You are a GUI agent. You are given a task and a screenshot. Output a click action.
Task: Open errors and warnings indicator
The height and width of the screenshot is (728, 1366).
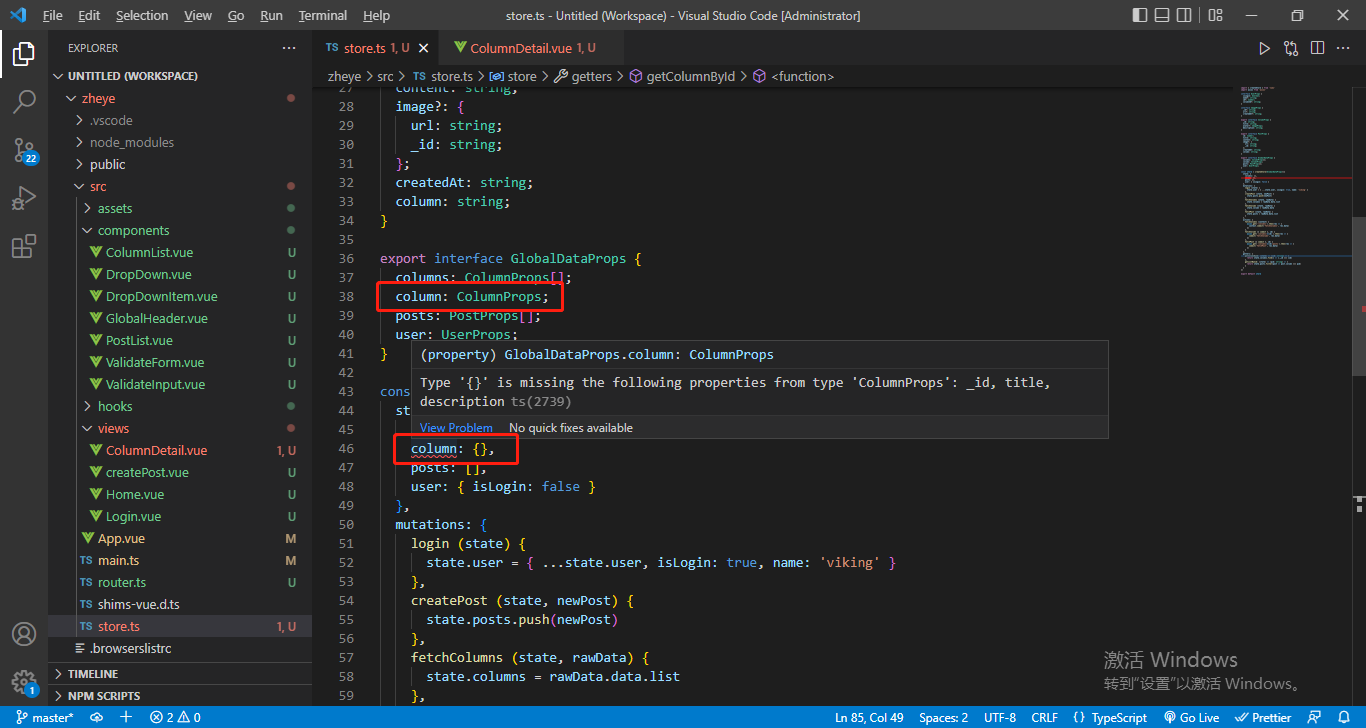coord(175,717)
